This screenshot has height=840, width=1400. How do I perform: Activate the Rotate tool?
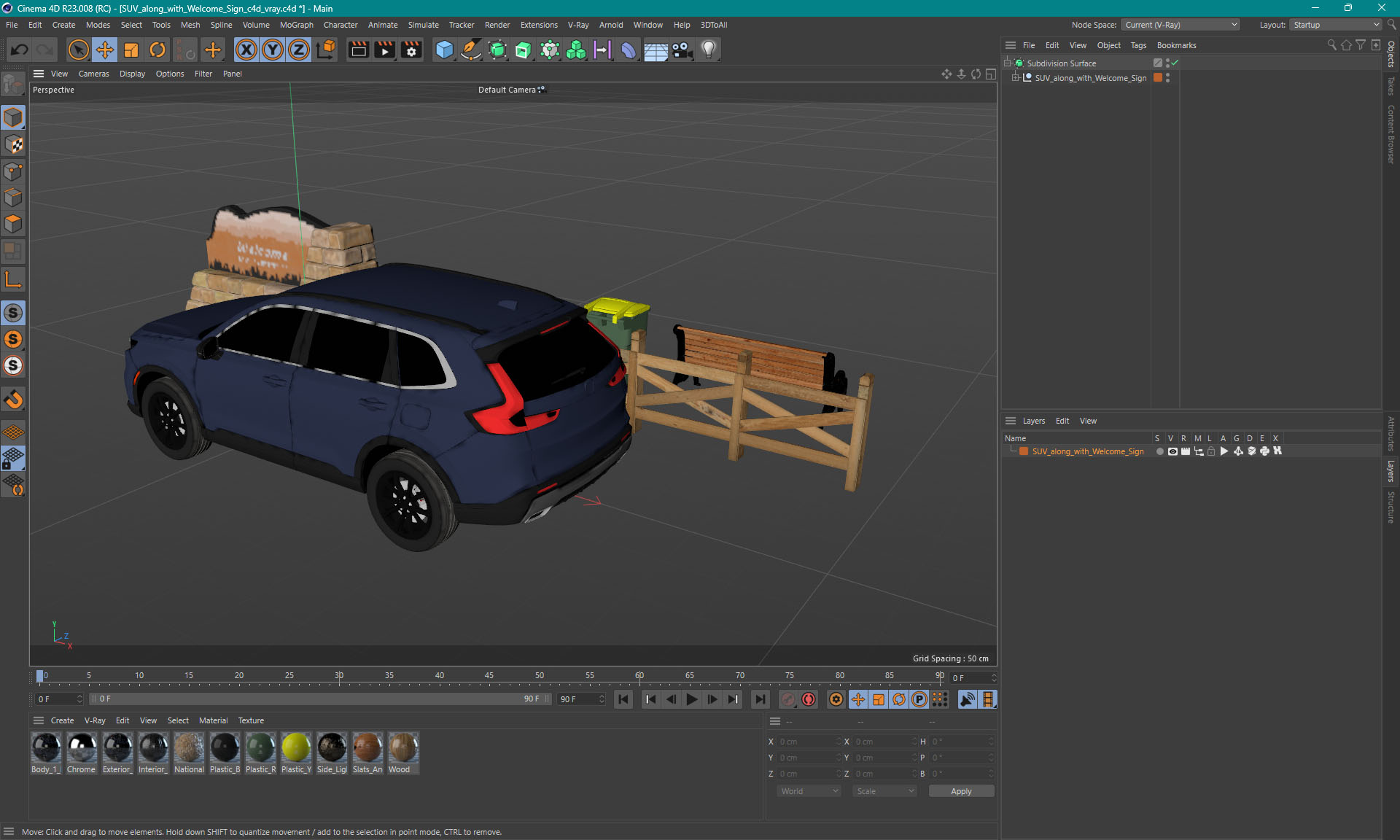(x=157, y=50)
